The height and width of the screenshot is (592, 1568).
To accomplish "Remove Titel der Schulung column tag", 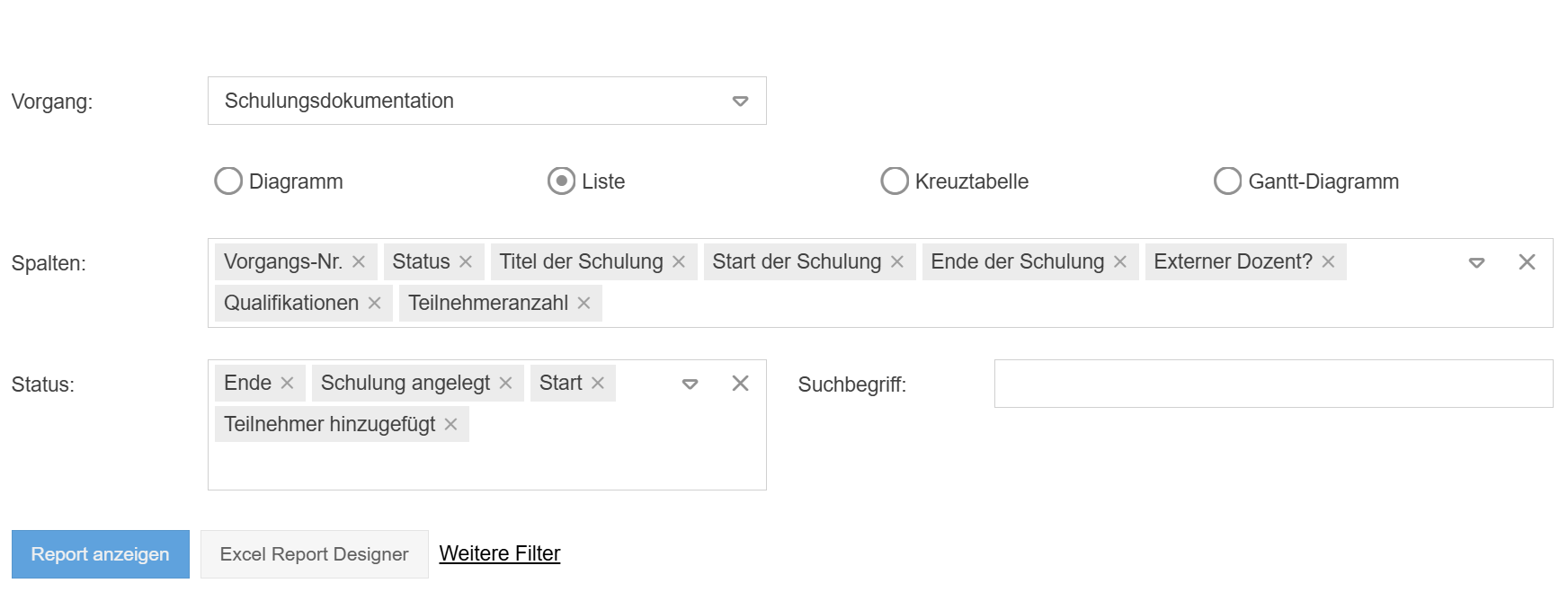I will tap(679, 261).
